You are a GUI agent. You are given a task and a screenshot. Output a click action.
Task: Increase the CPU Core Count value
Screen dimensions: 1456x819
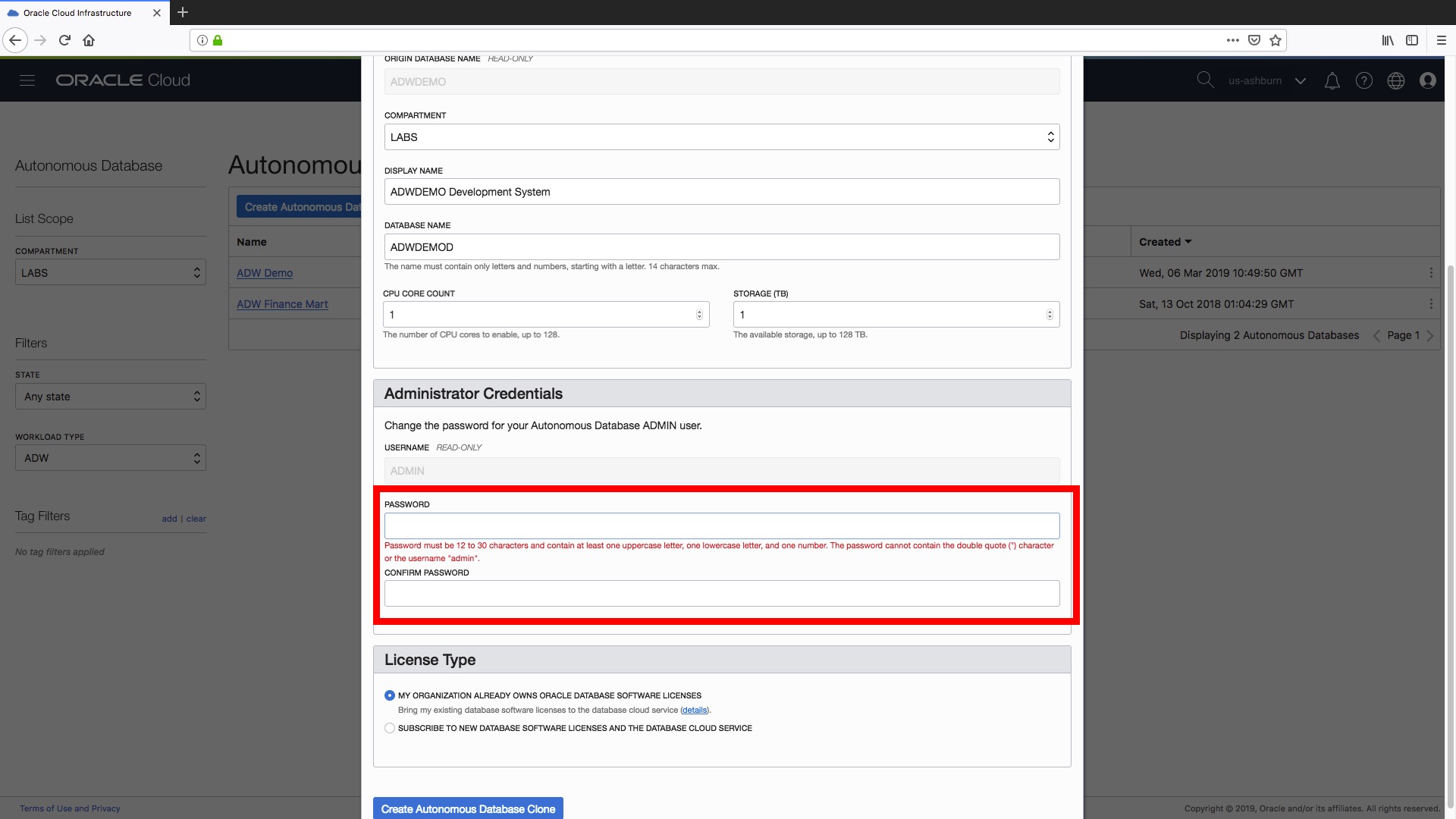coord(698,311)
